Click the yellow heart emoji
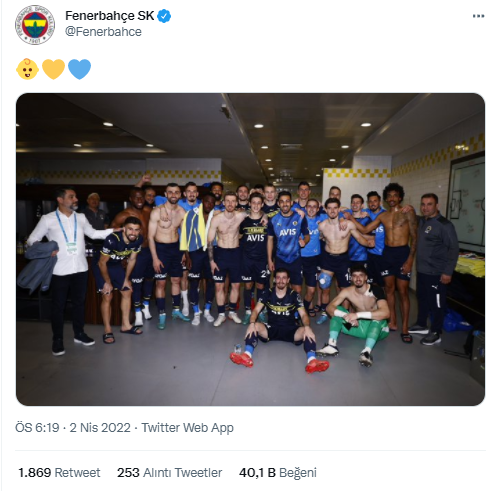This screenshot has width=500, height=491. coord(53,69)
